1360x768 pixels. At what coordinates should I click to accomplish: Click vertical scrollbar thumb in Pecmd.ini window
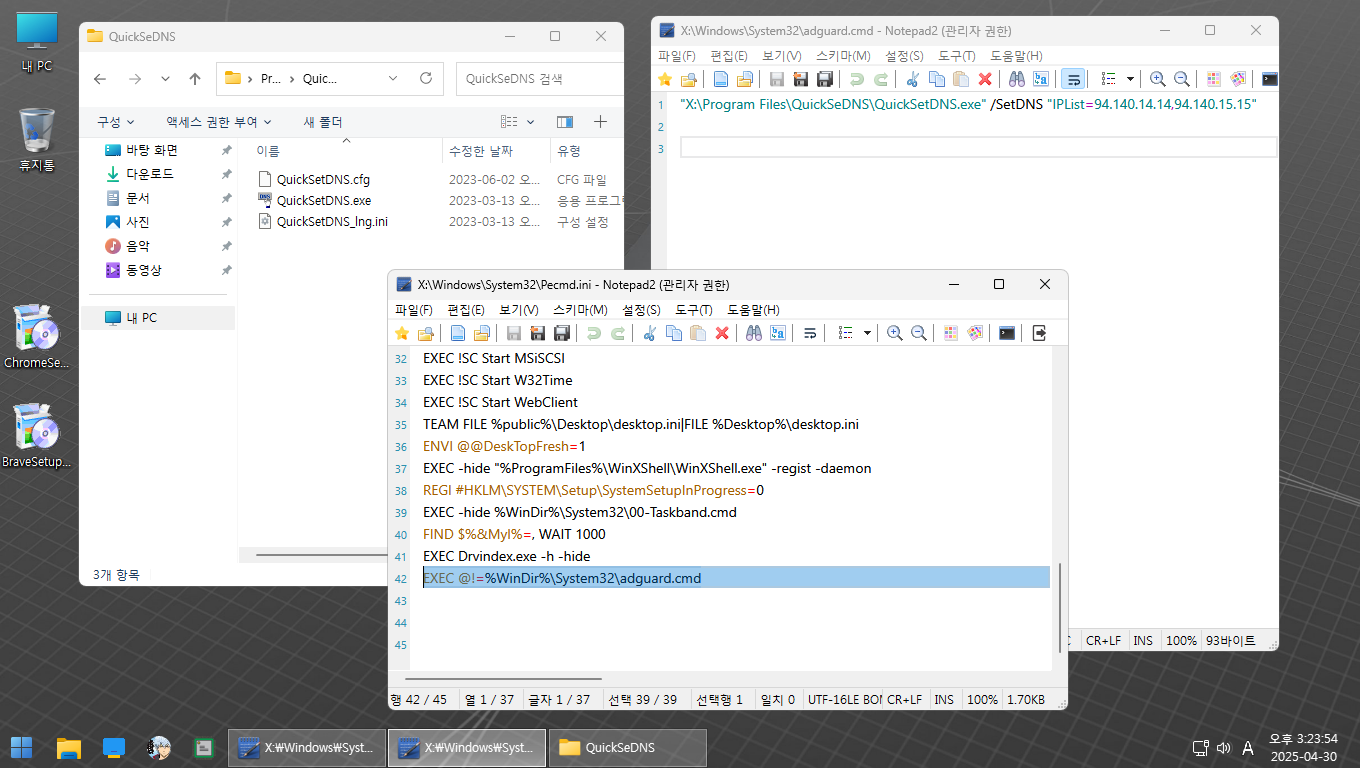[x=1059, y=606]
